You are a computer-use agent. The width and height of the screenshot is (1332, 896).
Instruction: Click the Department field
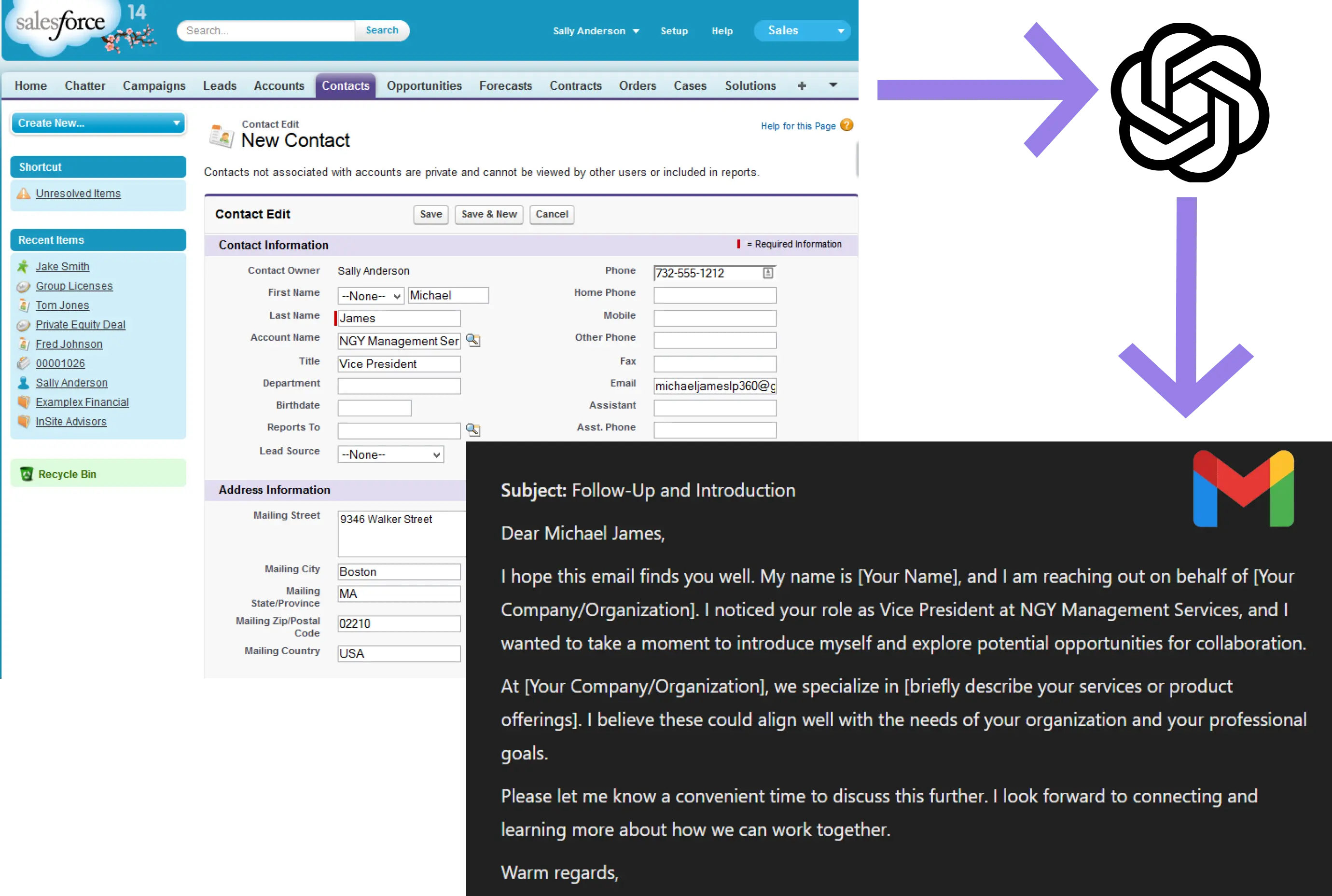click(x=399, y=386)
